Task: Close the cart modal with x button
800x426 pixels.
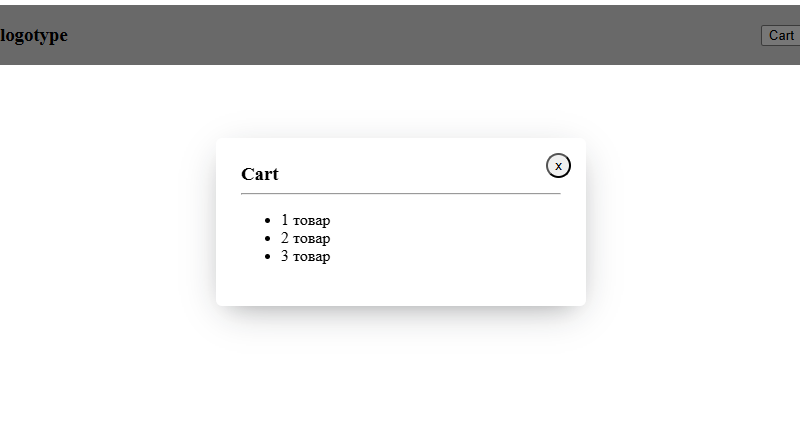Action: coord(558,166)
